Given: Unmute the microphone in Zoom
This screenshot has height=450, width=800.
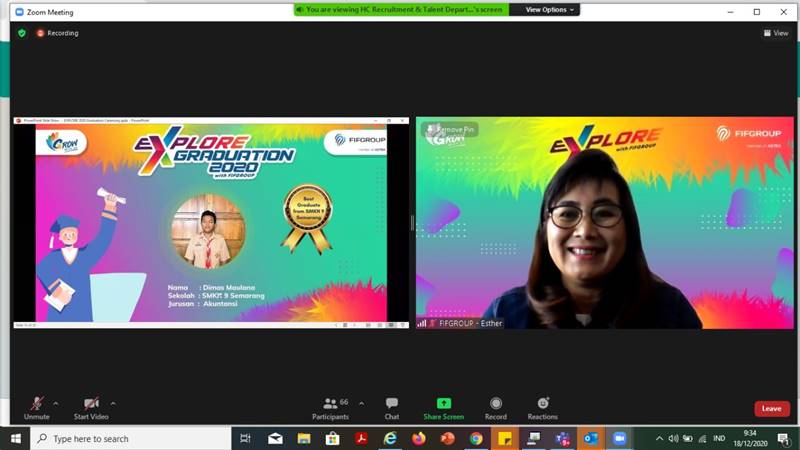Looking at the screenshot, I should [37, 404].
